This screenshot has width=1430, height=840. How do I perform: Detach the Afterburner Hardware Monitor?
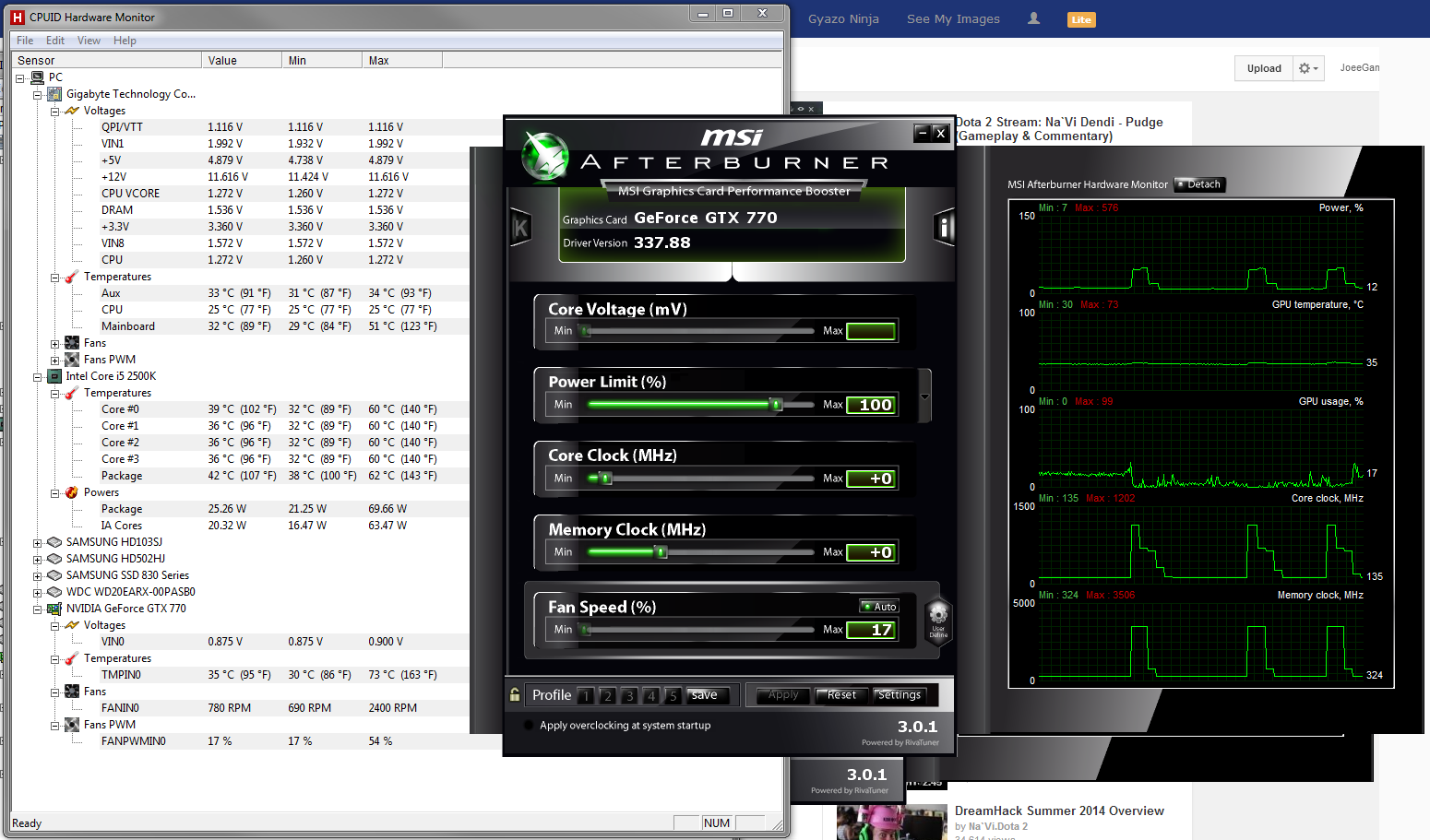pyautogui.click(x=1198, y=184)
